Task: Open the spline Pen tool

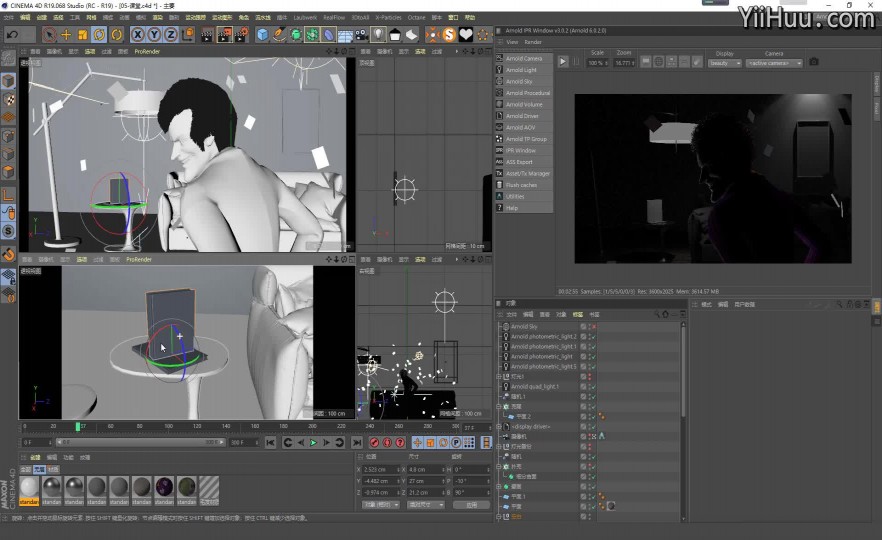Action: (279, 35)
